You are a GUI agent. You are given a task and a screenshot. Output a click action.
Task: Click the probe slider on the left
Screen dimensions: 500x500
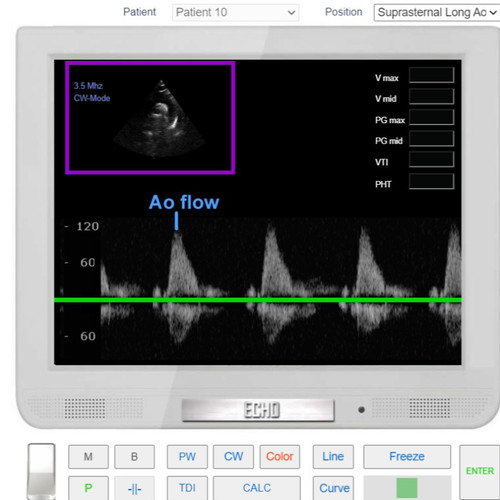(x=41, y=471)
